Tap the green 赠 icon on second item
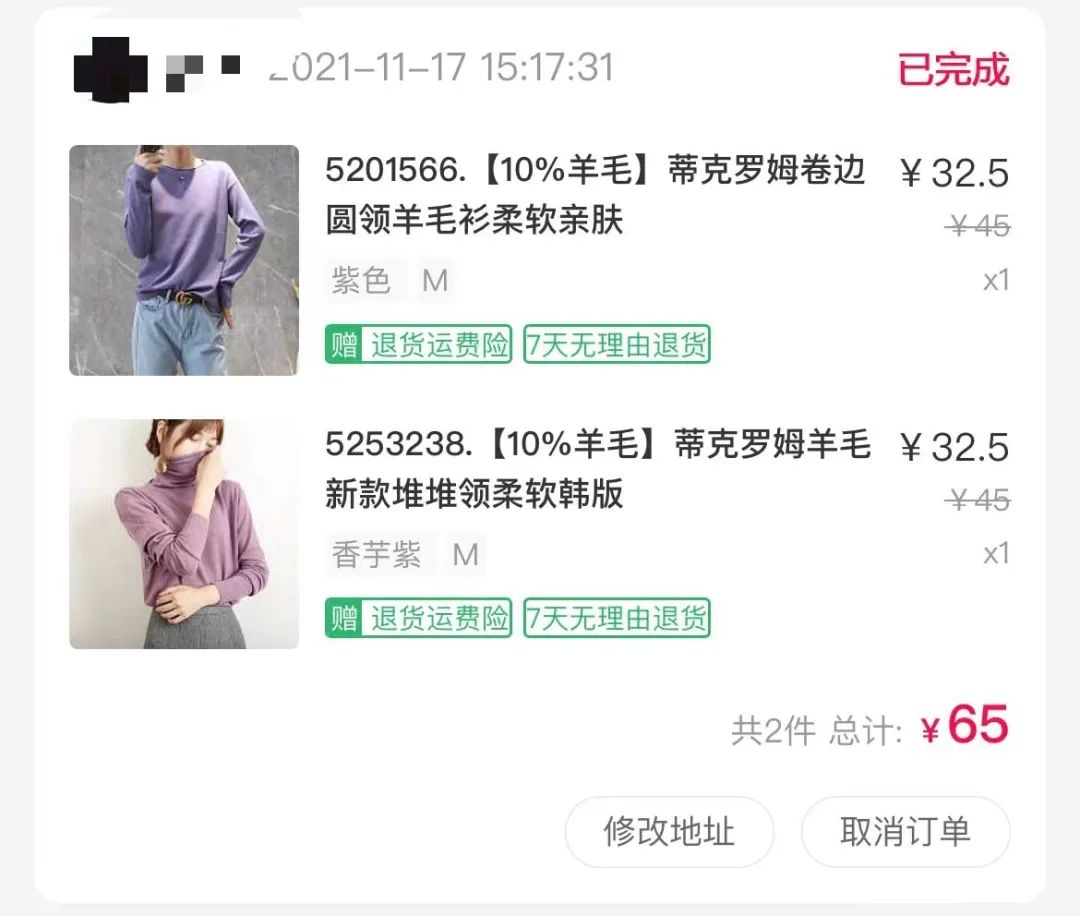This screenshot has width=1080, height=916. click(343, 618)
